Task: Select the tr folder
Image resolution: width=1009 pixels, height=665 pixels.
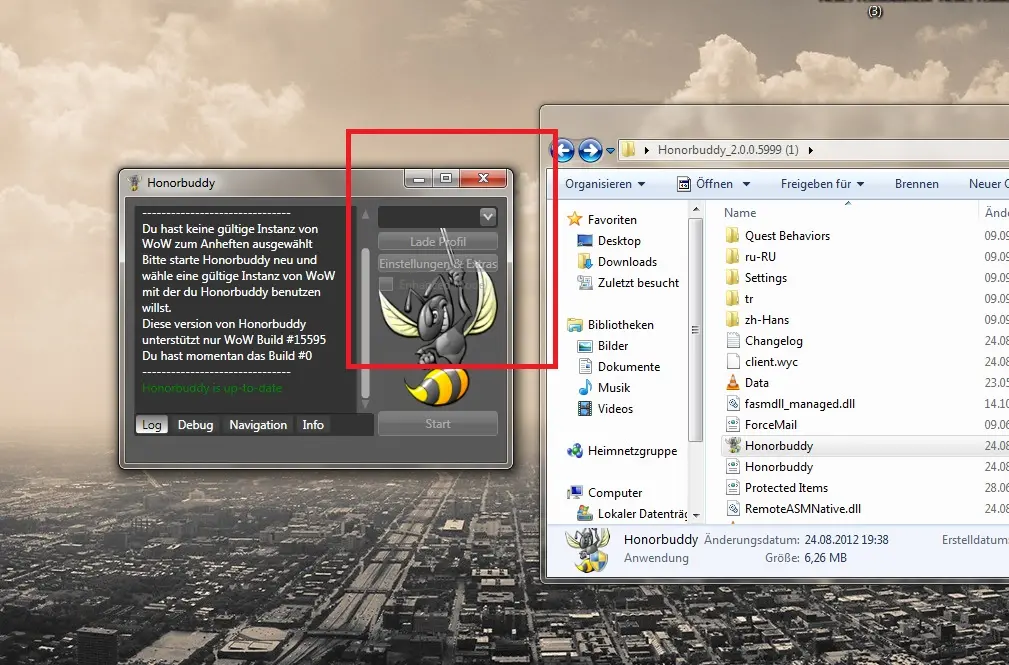Action: point(739,299)
